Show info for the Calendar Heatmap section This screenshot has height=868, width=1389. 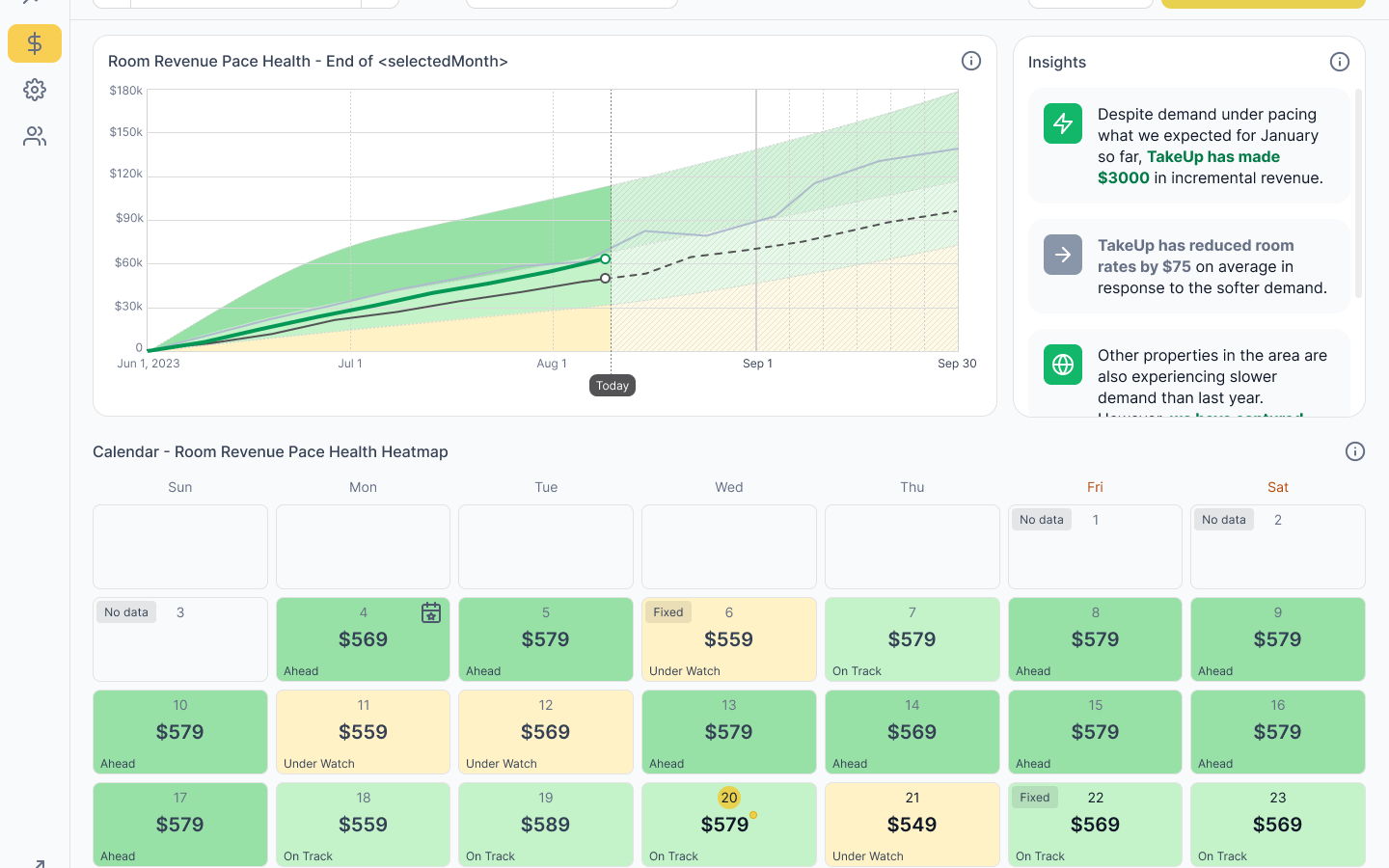pos(1354,451)
